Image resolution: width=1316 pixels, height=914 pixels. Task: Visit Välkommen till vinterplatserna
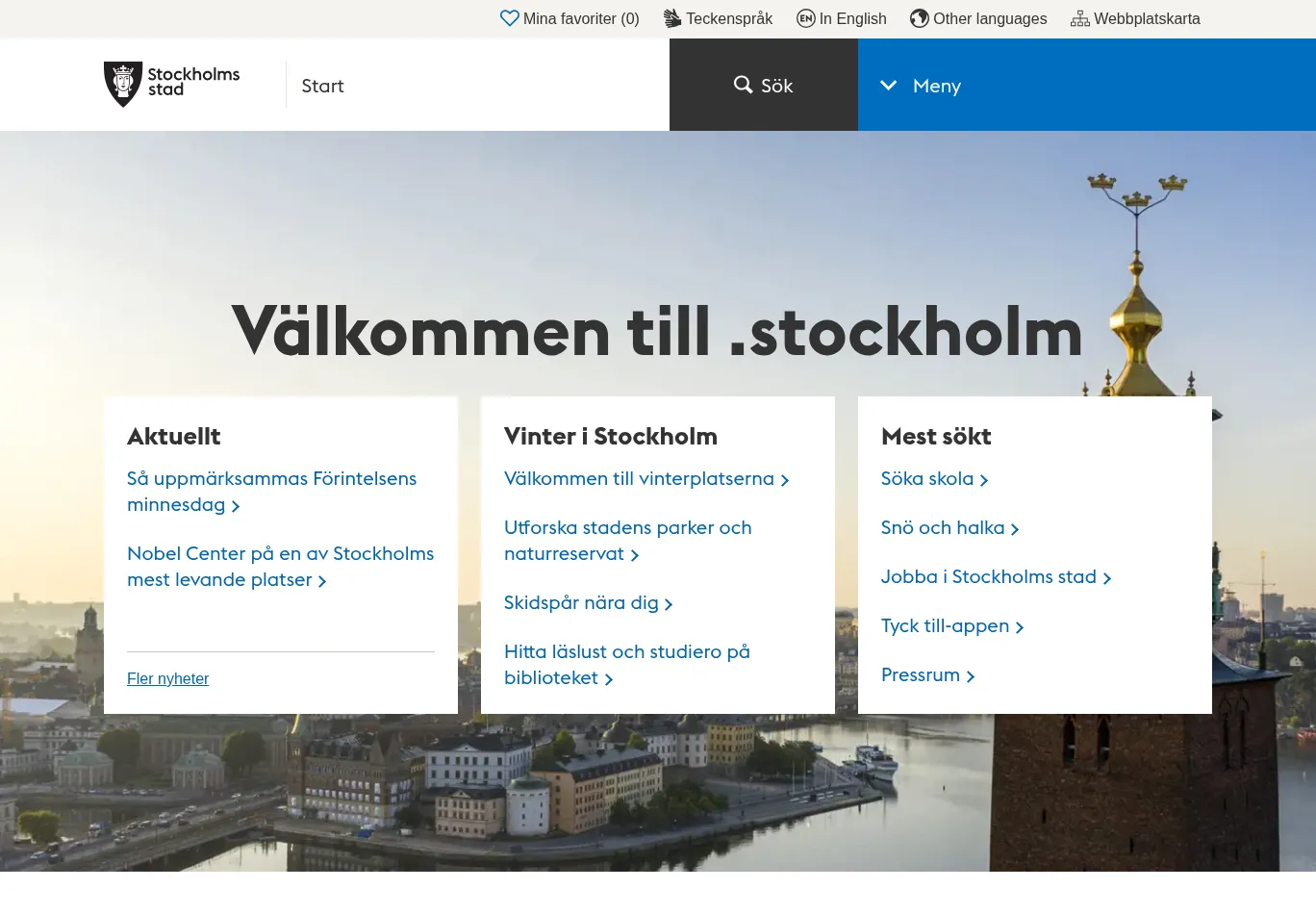(639, 478)
